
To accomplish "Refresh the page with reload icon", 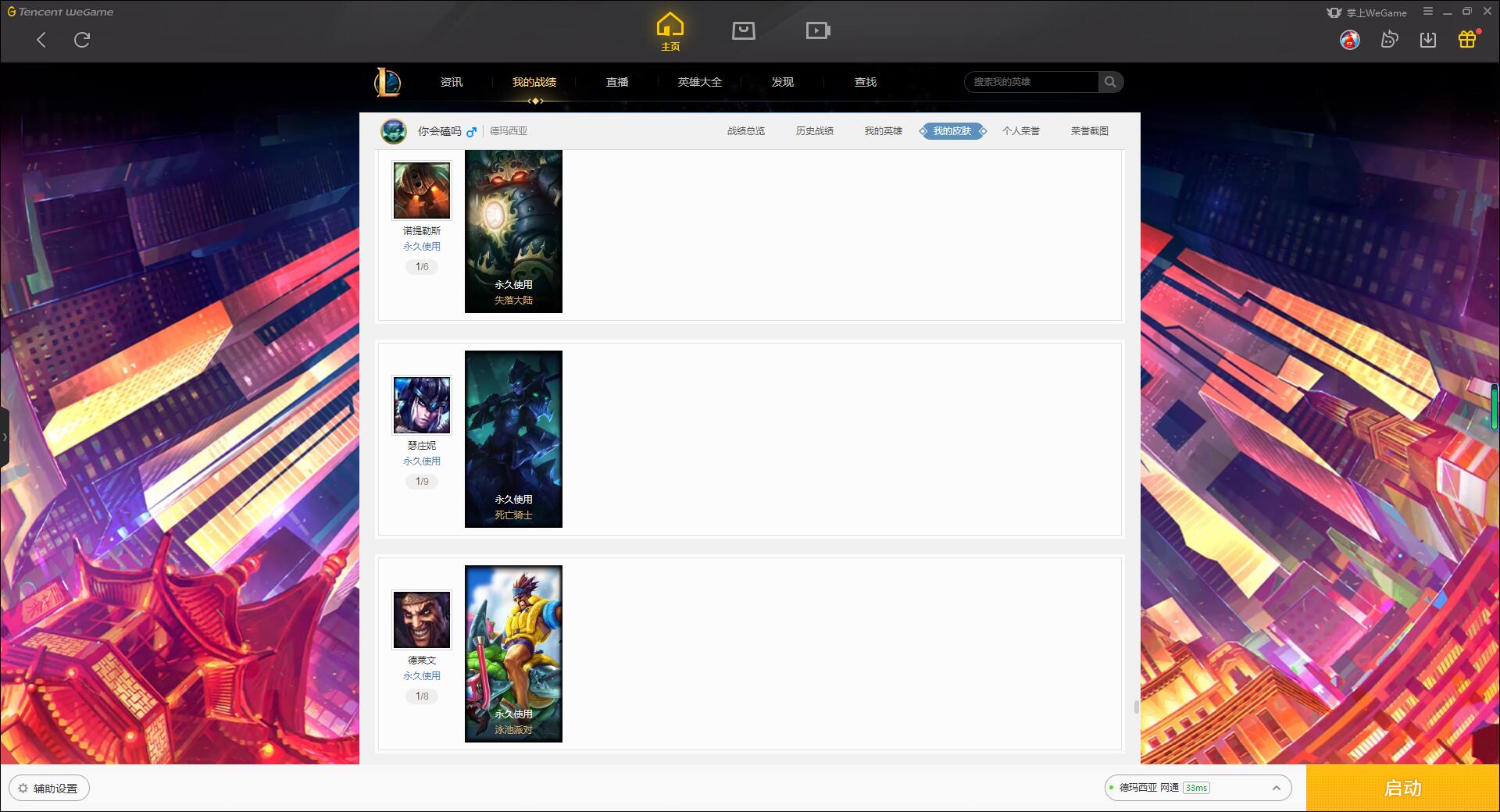I will tap(82, 40).
